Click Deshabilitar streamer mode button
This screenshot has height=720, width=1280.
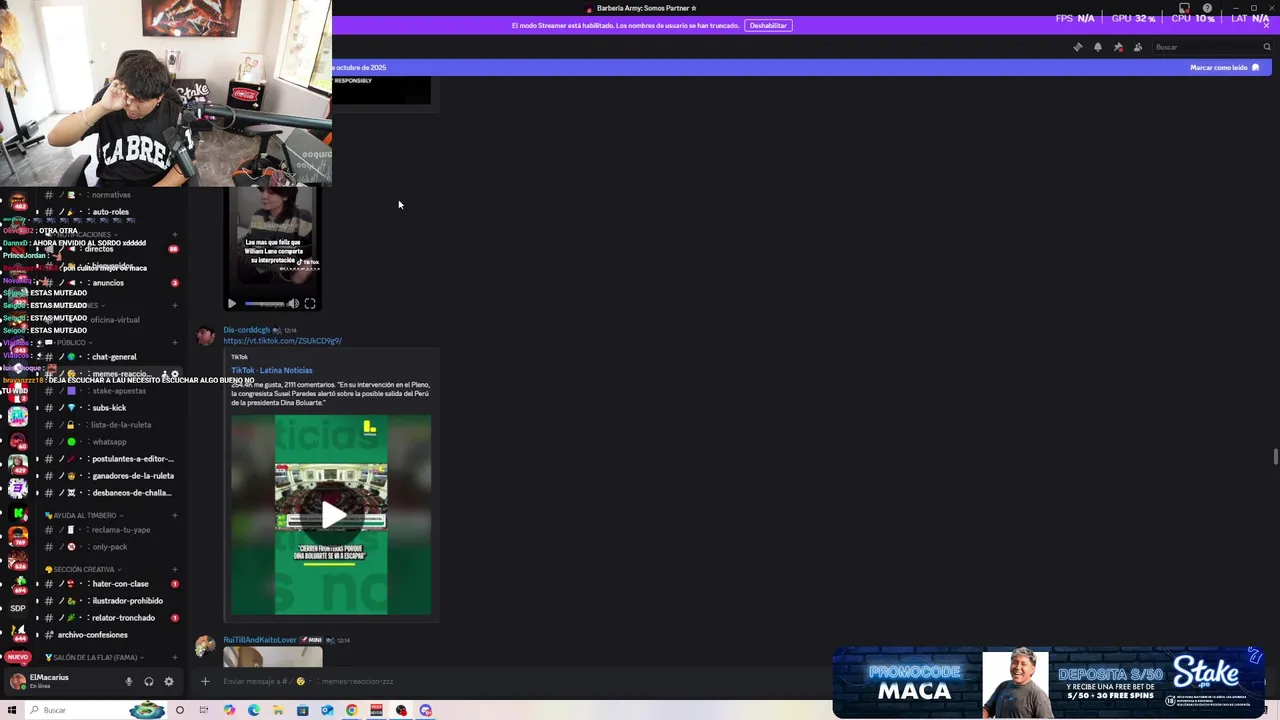point(768,25)
